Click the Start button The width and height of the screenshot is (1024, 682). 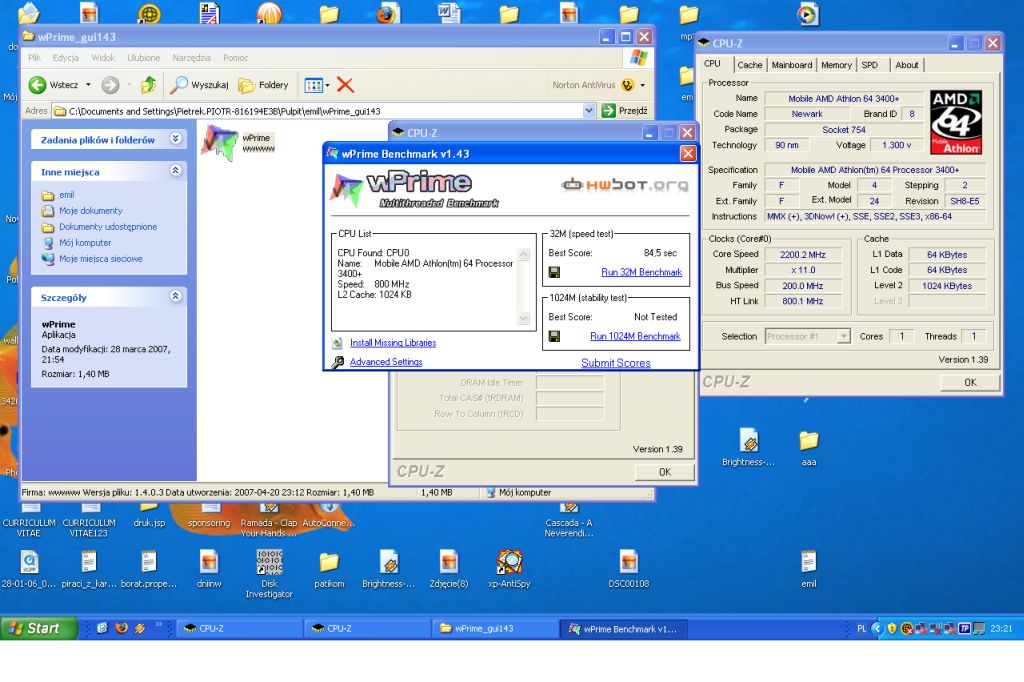point(39,628)
